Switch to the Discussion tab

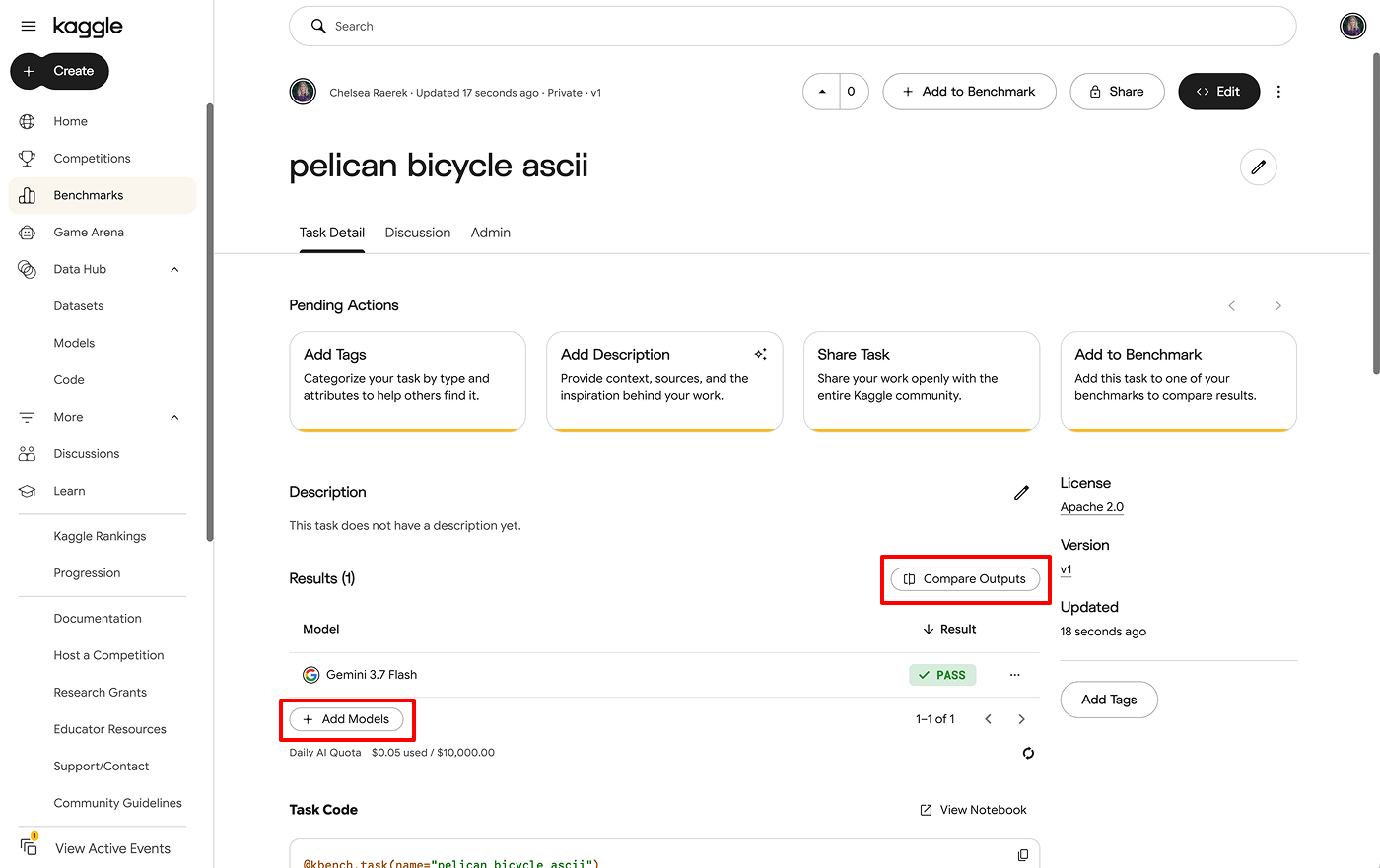pos(418,233)
